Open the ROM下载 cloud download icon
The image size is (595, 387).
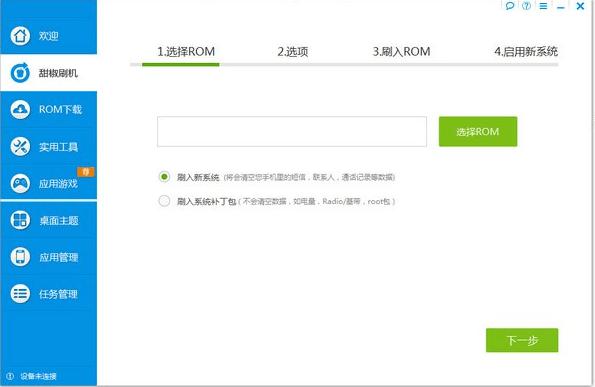point(20,110)
